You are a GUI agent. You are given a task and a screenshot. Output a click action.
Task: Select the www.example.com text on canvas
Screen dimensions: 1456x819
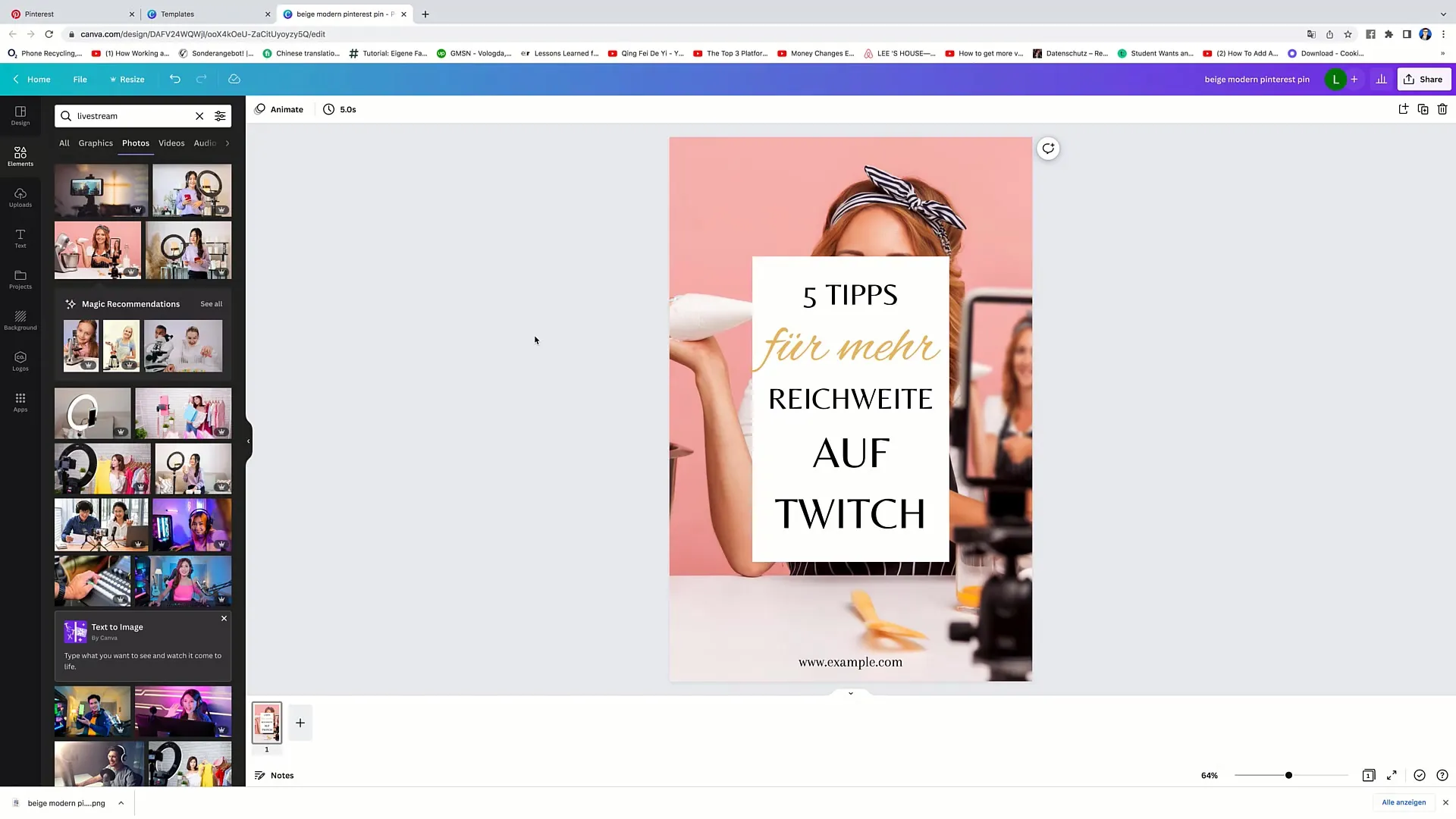tap(850, 662)
